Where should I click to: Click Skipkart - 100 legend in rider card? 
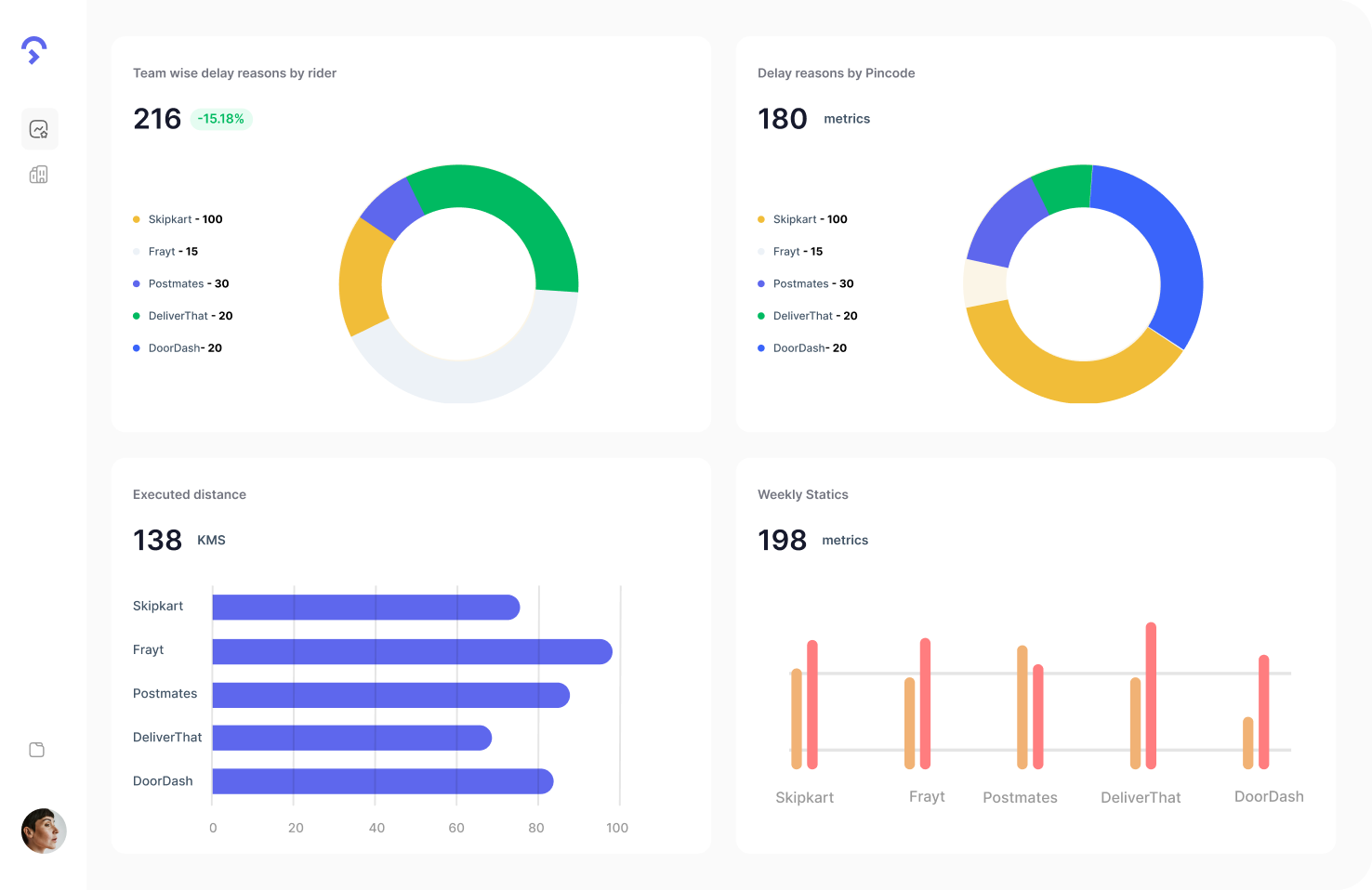(x=185, y=219)
